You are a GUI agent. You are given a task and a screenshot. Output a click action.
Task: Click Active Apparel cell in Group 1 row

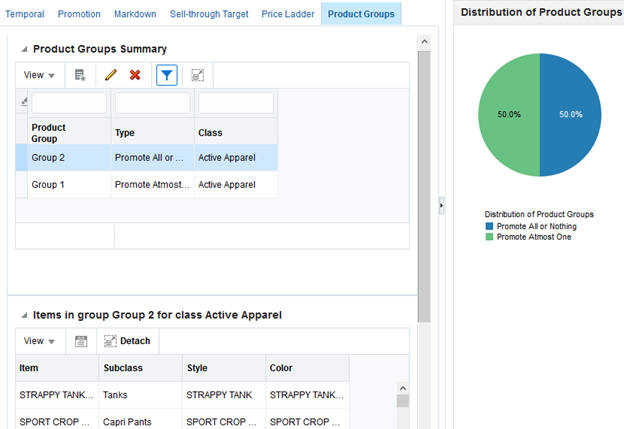point(236,185)
